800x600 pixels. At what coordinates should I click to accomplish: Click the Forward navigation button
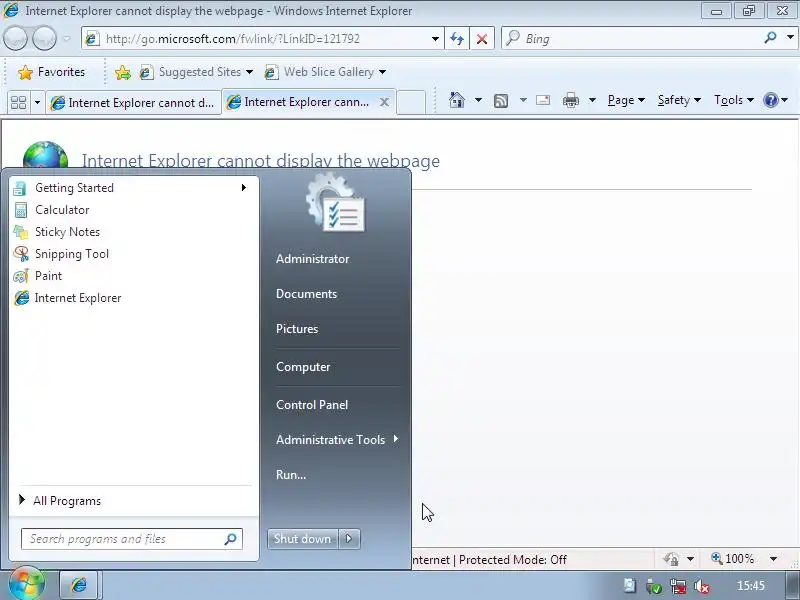pos(44,38)
